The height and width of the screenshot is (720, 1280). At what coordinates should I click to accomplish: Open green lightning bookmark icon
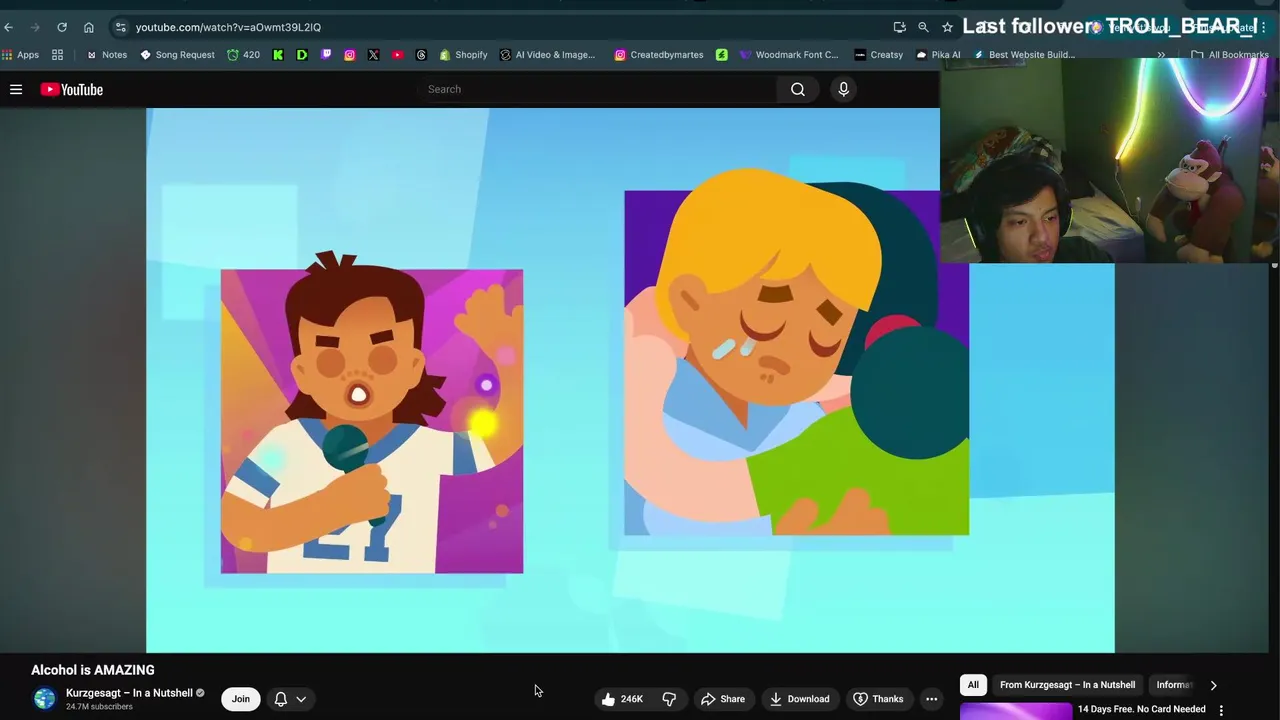722,55
